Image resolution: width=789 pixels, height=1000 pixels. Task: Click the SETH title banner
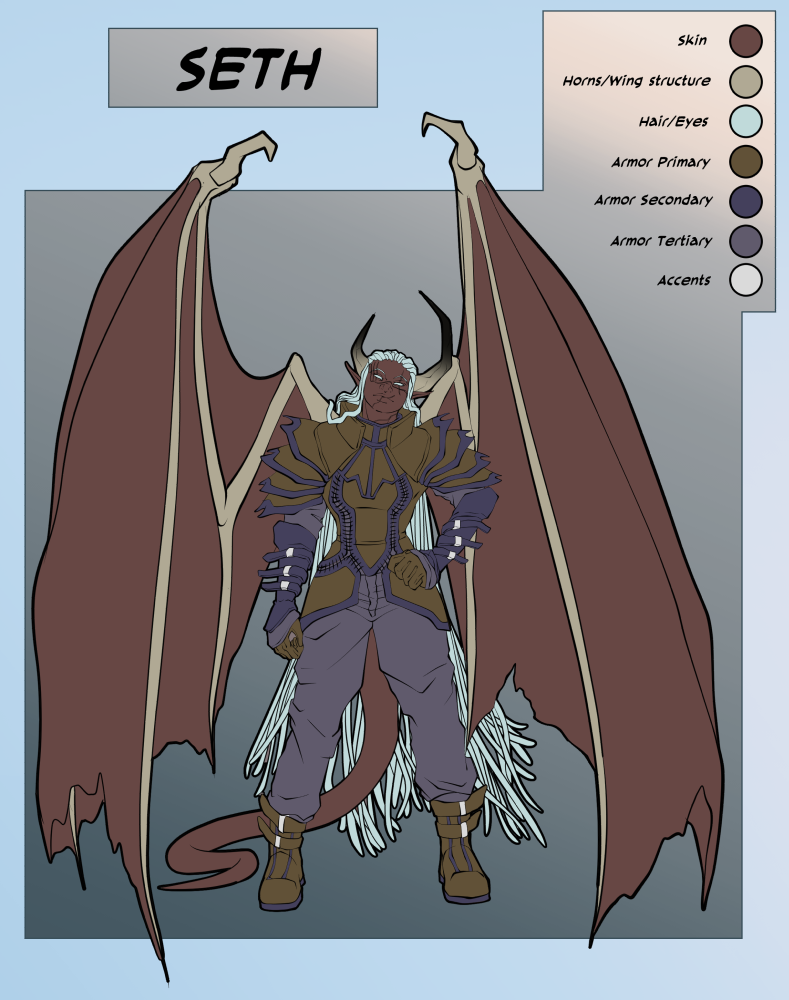pos(242,68)
